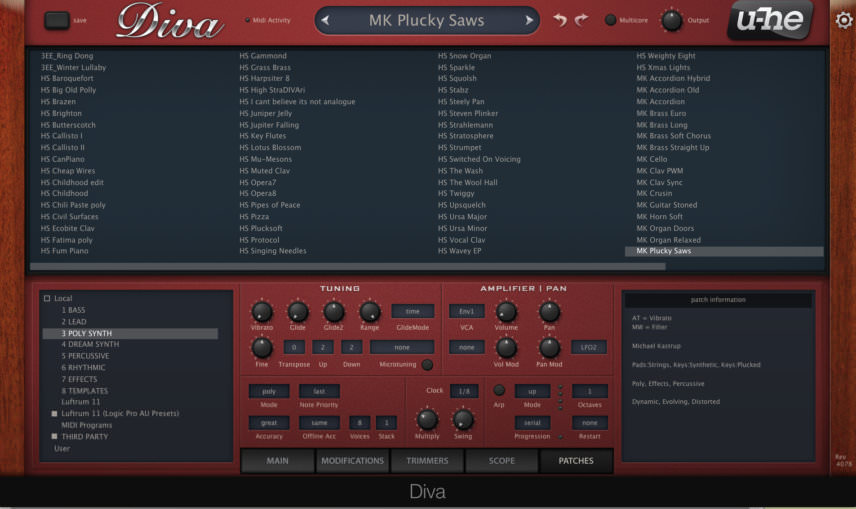Toggle the Multicore switch
Viewport: 856px width, 509px height.
[610, 20]
